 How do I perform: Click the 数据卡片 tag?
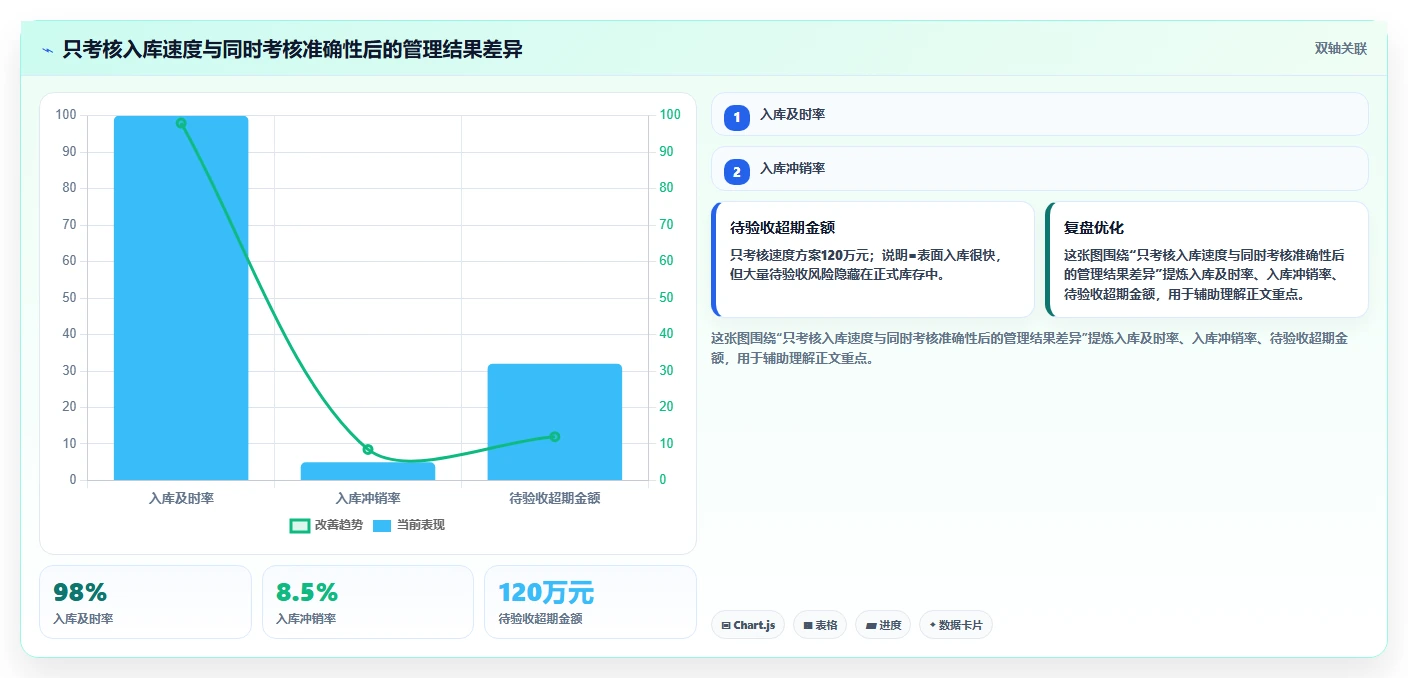956,625
